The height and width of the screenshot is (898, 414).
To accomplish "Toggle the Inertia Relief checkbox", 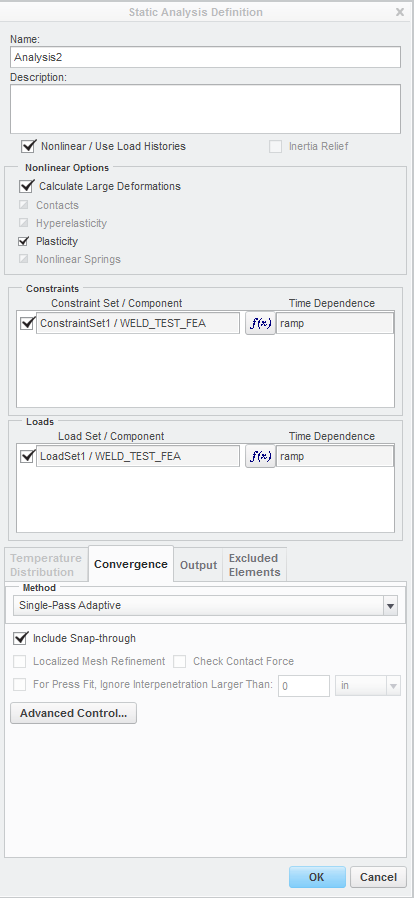I will [x=275, y=146].
